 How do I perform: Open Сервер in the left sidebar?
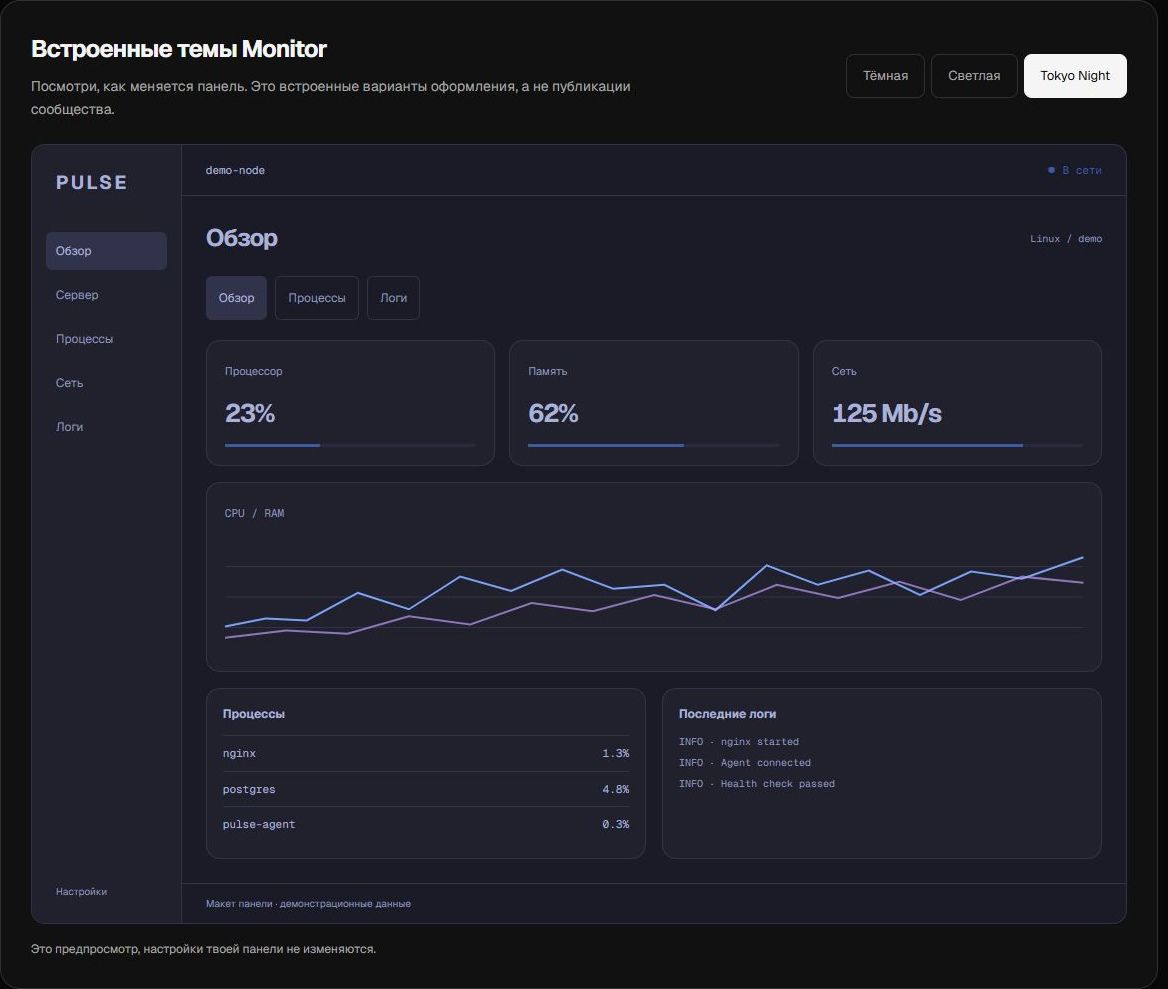(x=107, y=295)
